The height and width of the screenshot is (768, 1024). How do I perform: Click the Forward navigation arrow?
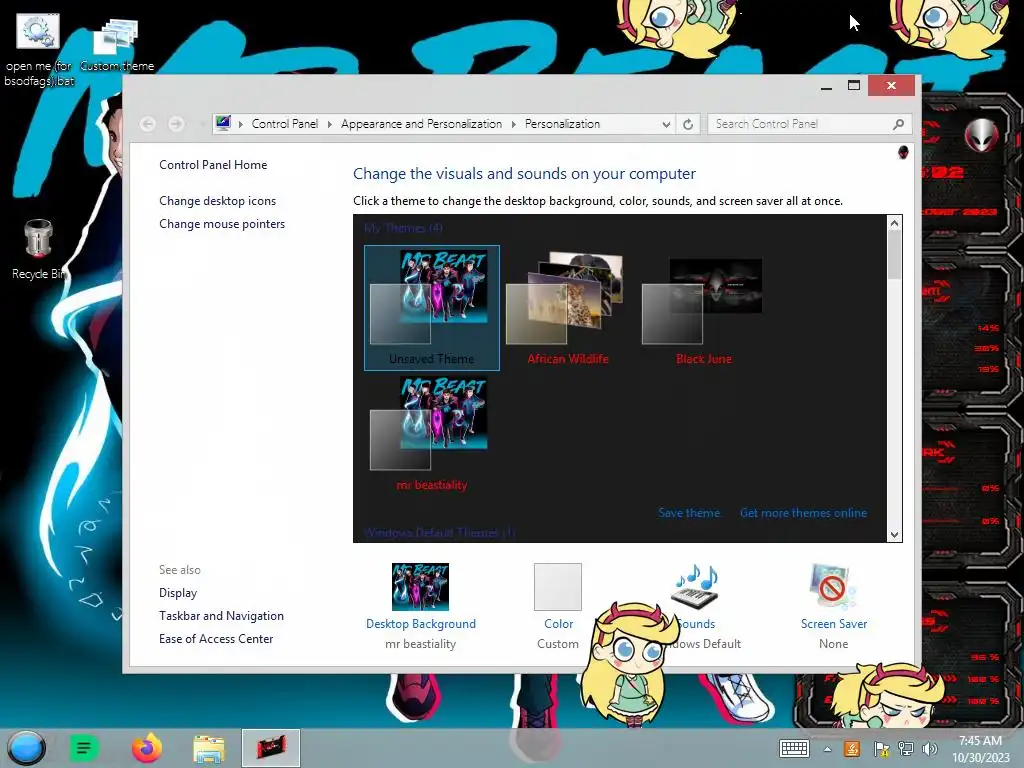(x=176, y=124)
